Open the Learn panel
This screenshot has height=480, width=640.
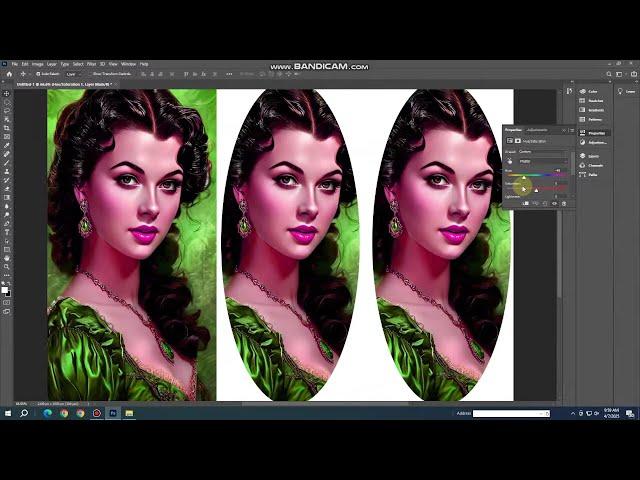point(627,91)
